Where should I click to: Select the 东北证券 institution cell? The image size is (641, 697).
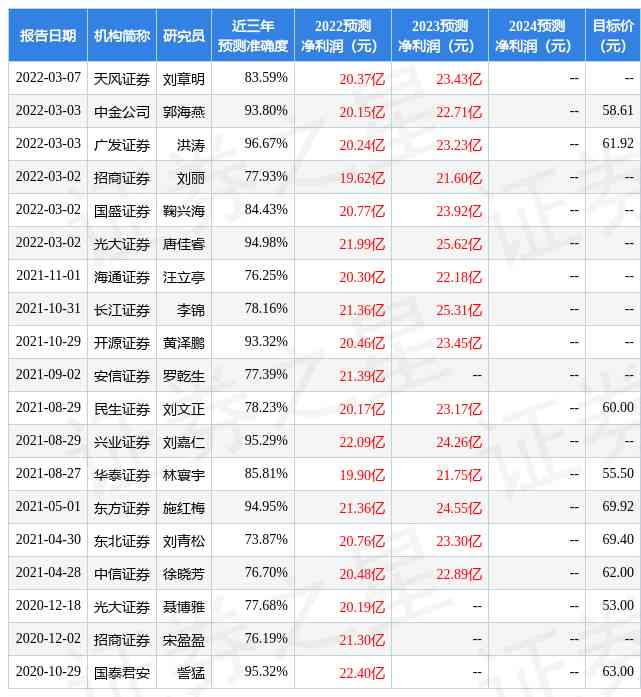click(x=122, y=541)
